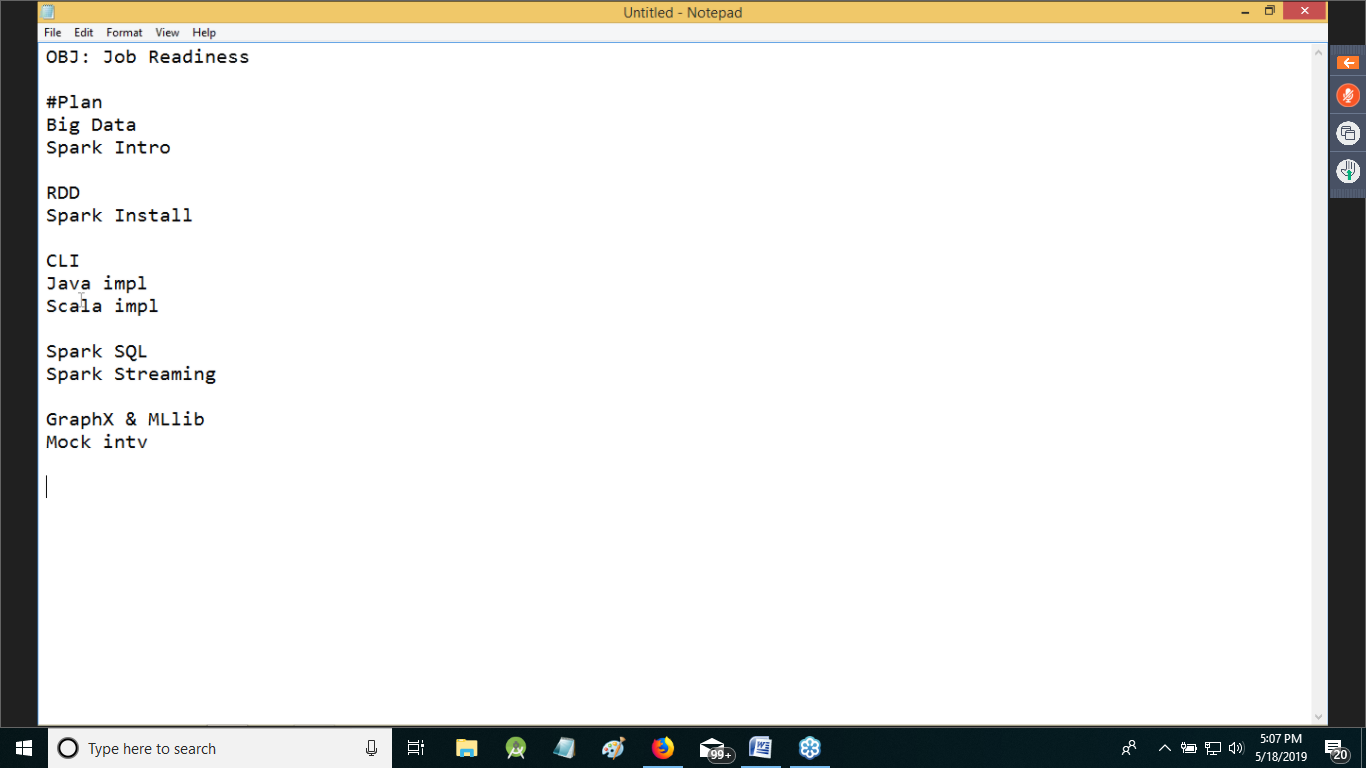Click the '#Plan' line
The width and height of the screenshot is (1366, 768).
pos(74,102)
